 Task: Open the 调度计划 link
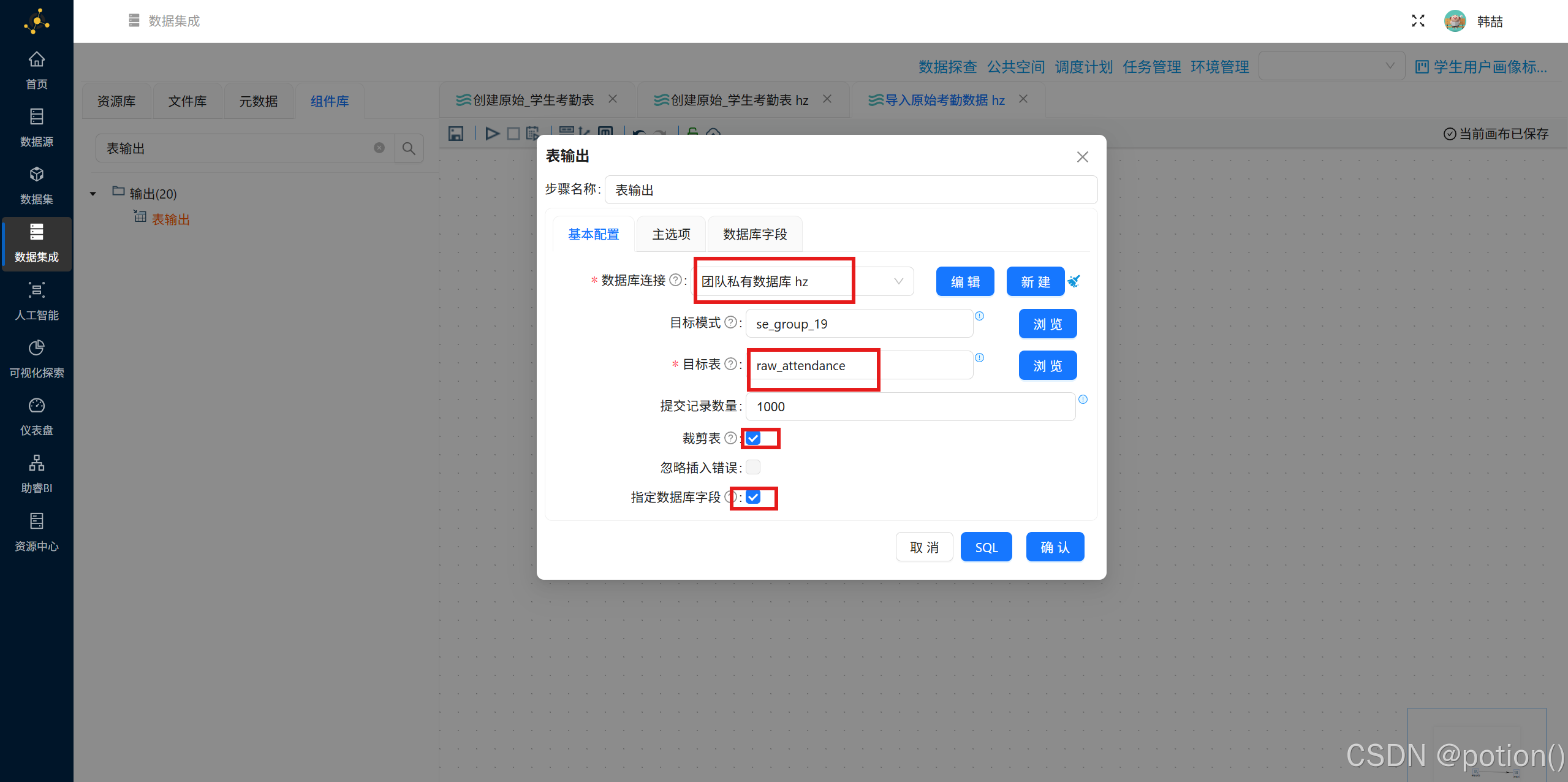[1083, 67]
